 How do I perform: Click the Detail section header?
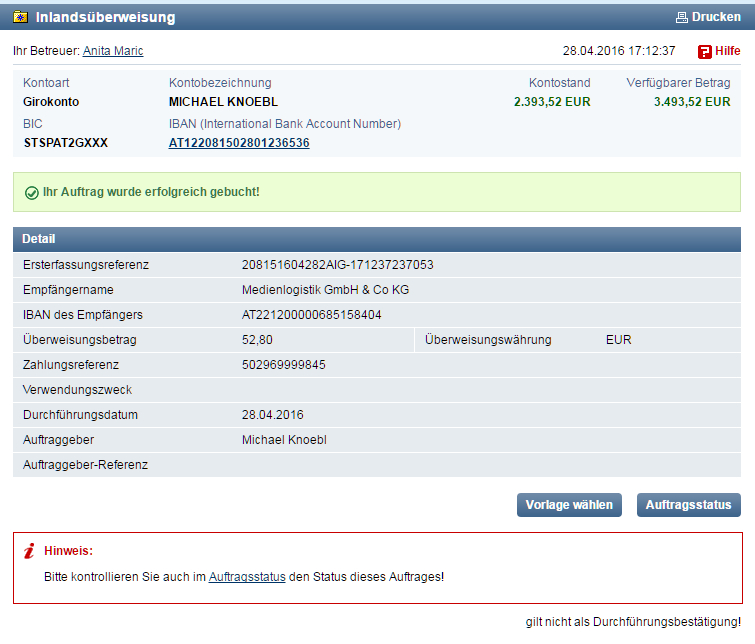click(377, 239)
